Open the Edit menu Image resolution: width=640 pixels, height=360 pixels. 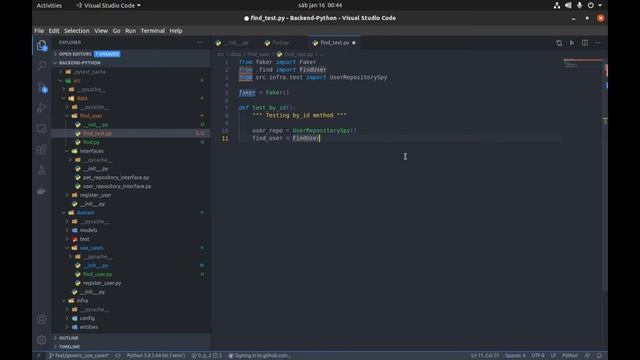click(54, 31)
